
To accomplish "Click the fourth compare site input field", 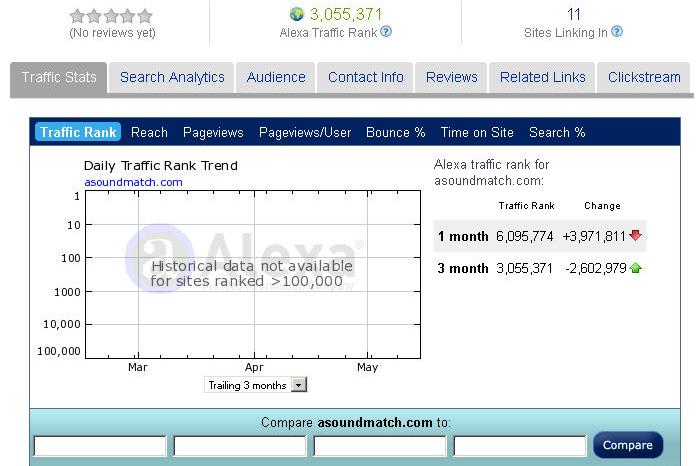I will pyautogui.click(x=519, y=446).
